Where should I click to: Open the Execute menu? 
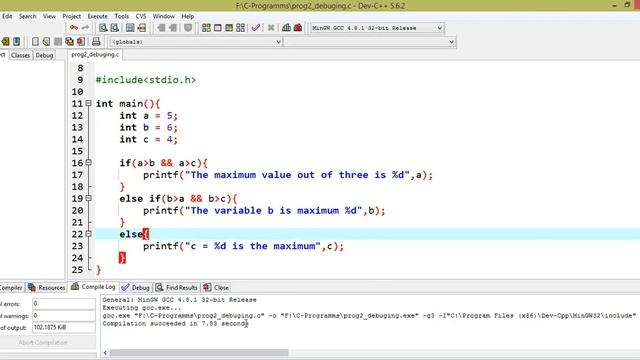pos(98,16)
